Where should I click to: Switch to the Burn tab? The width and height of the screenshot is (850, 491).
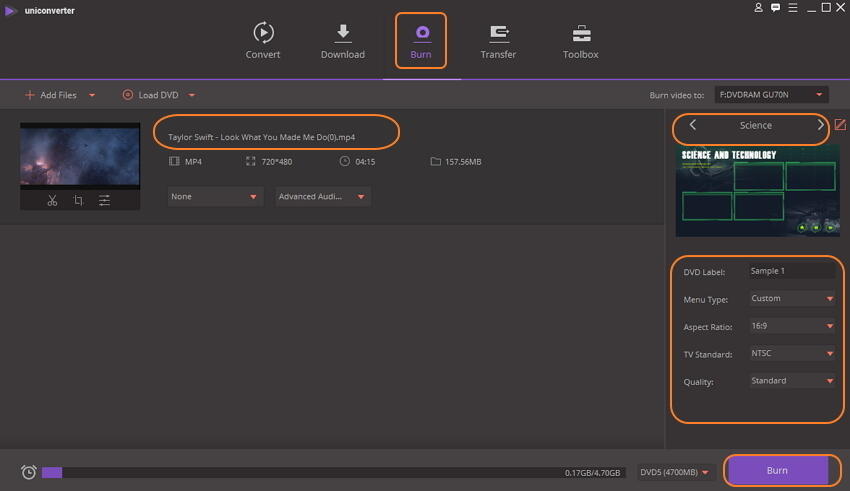pos(421,41)
